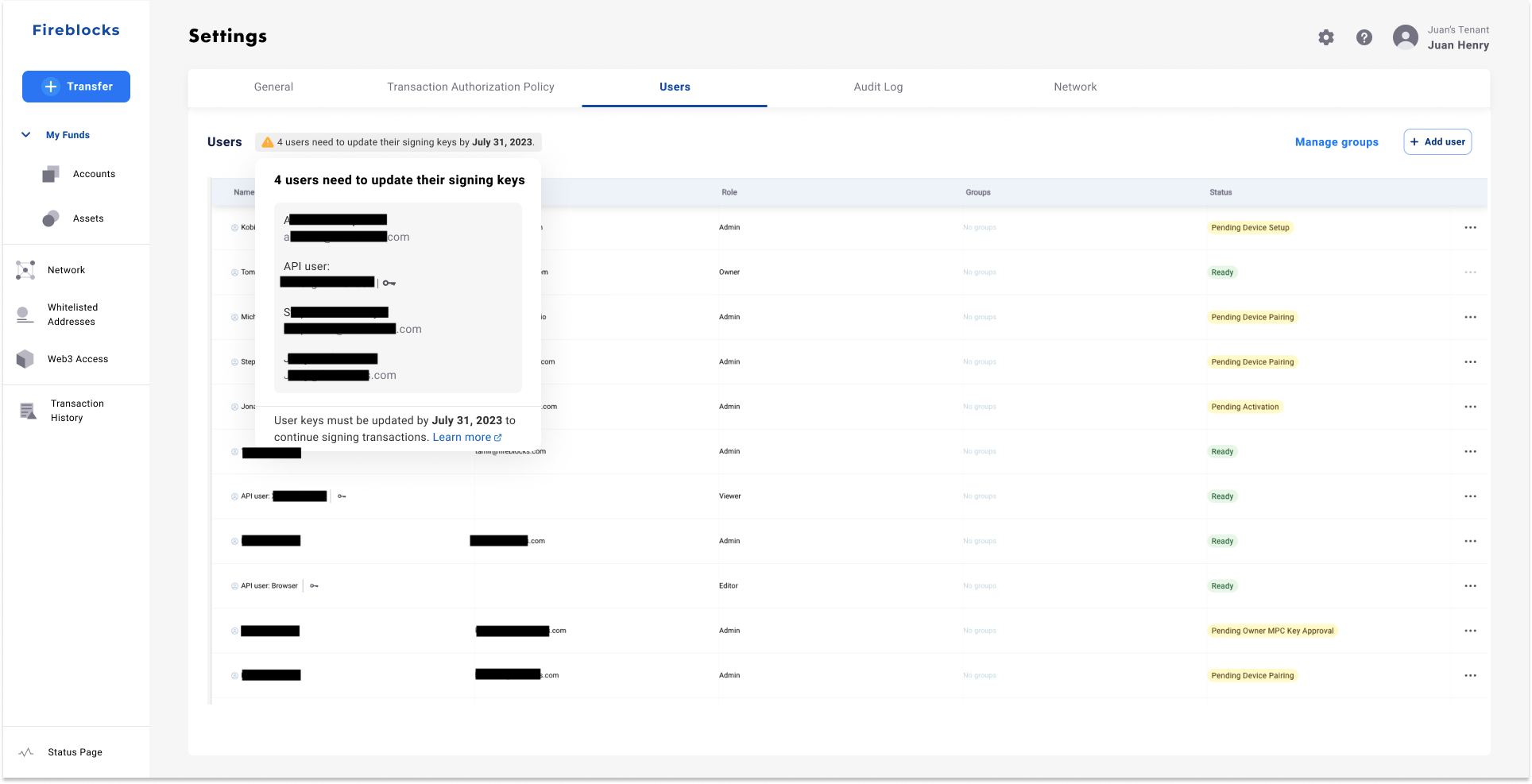Click the Ready status in the Owner row
Image resolution: width=1532 pixels, height=784 pixels.
(x=1222, y=272)
